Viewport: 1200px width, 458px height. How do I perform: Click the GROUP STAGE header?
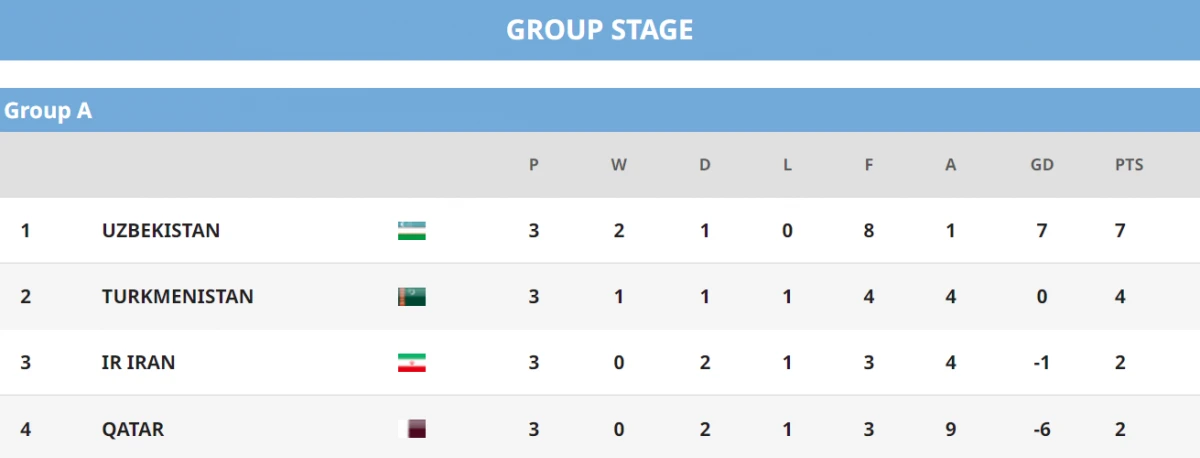pos(599,30)
